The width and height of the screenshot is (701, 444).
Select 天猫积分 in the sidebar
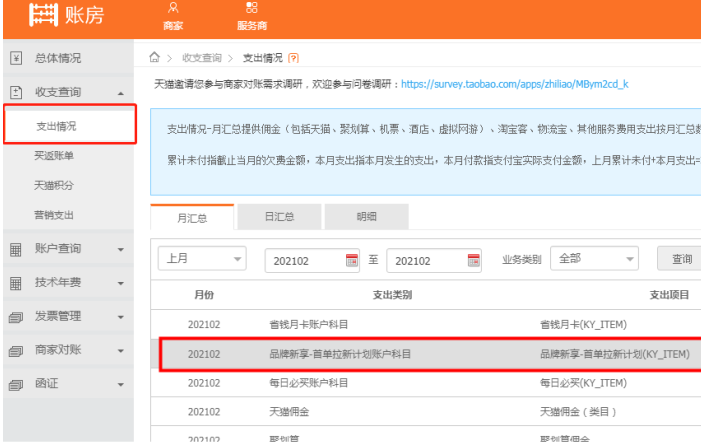(54, 185)
